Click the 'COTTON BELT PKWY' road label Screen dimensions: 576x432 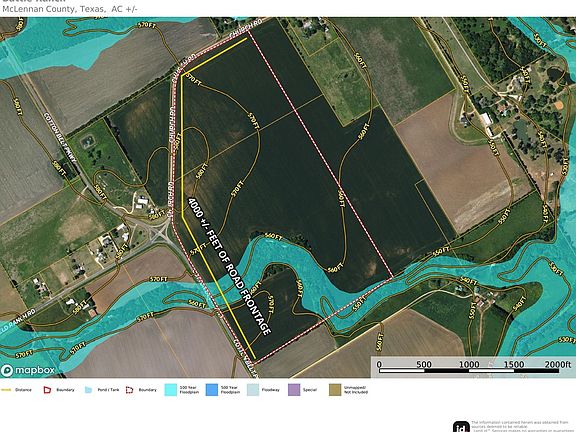[x=61, y=138]
